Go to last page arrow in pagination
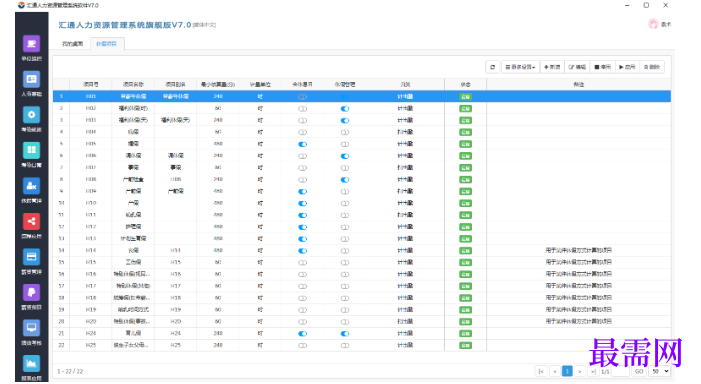The width and height of the screenshot is (701, 384). pos(593,371)
